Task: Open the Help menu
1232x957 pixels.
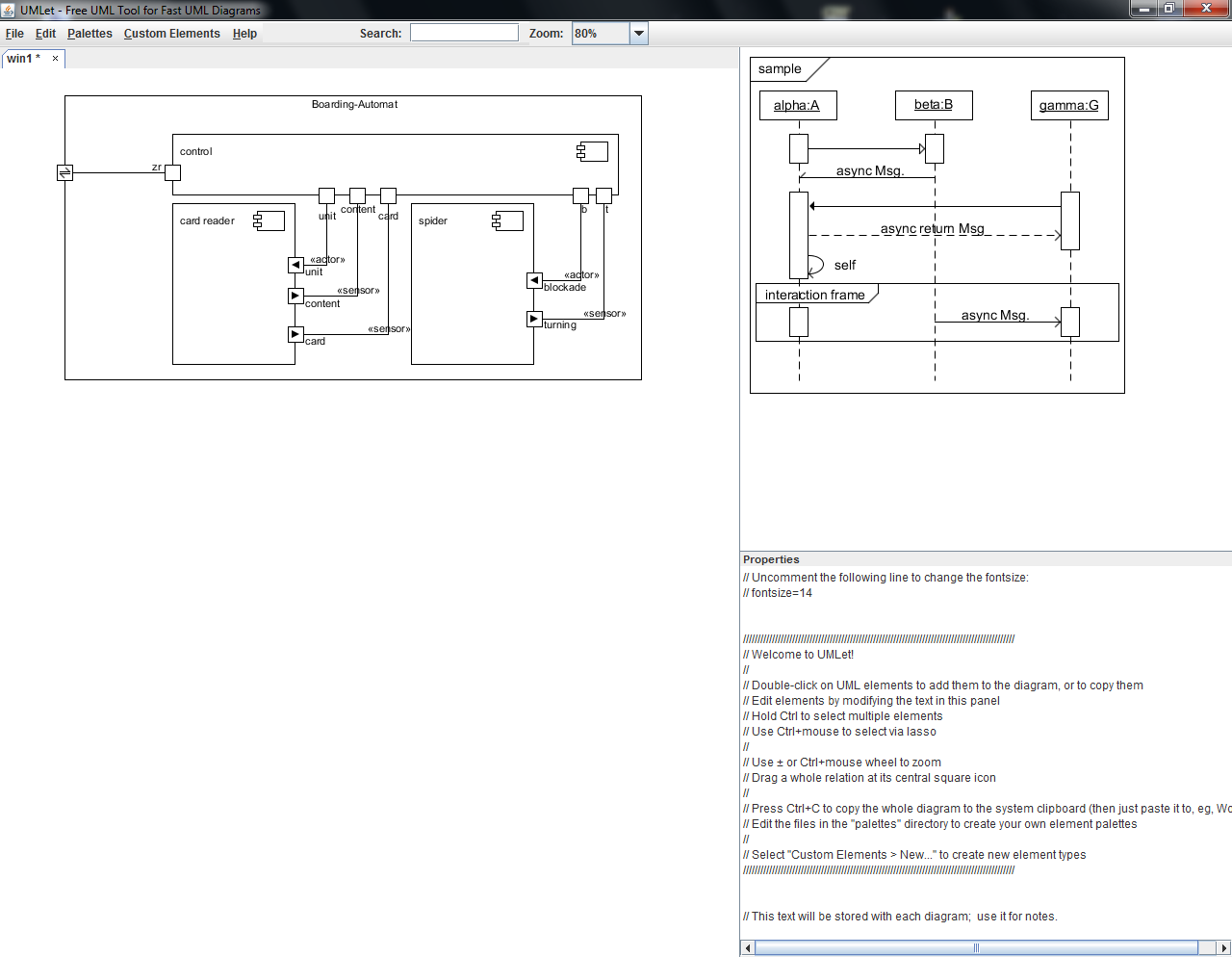Action: (x=244, y=34)
